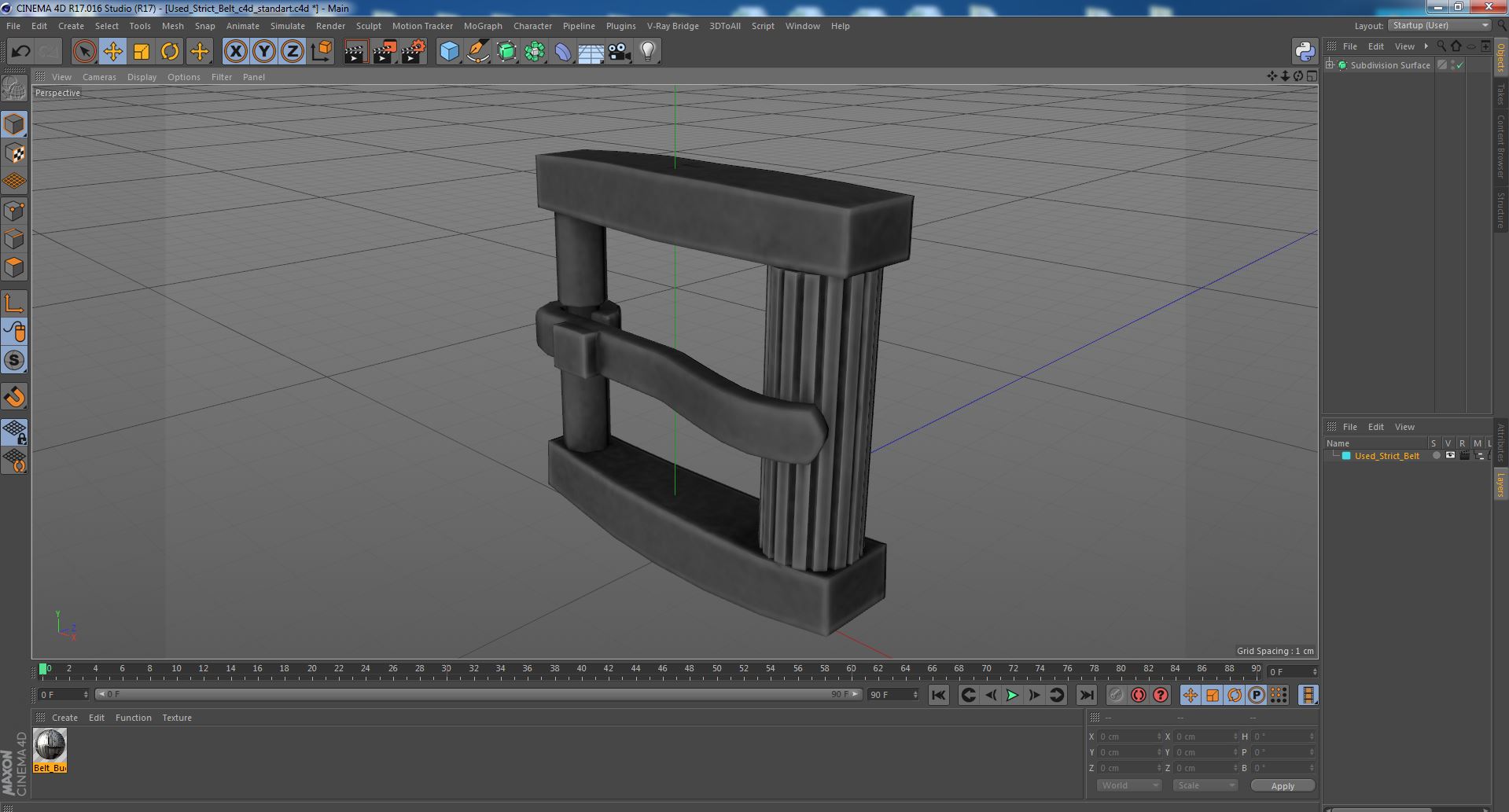
Task: Go to end of animation
Action: tap(1087, 695)
